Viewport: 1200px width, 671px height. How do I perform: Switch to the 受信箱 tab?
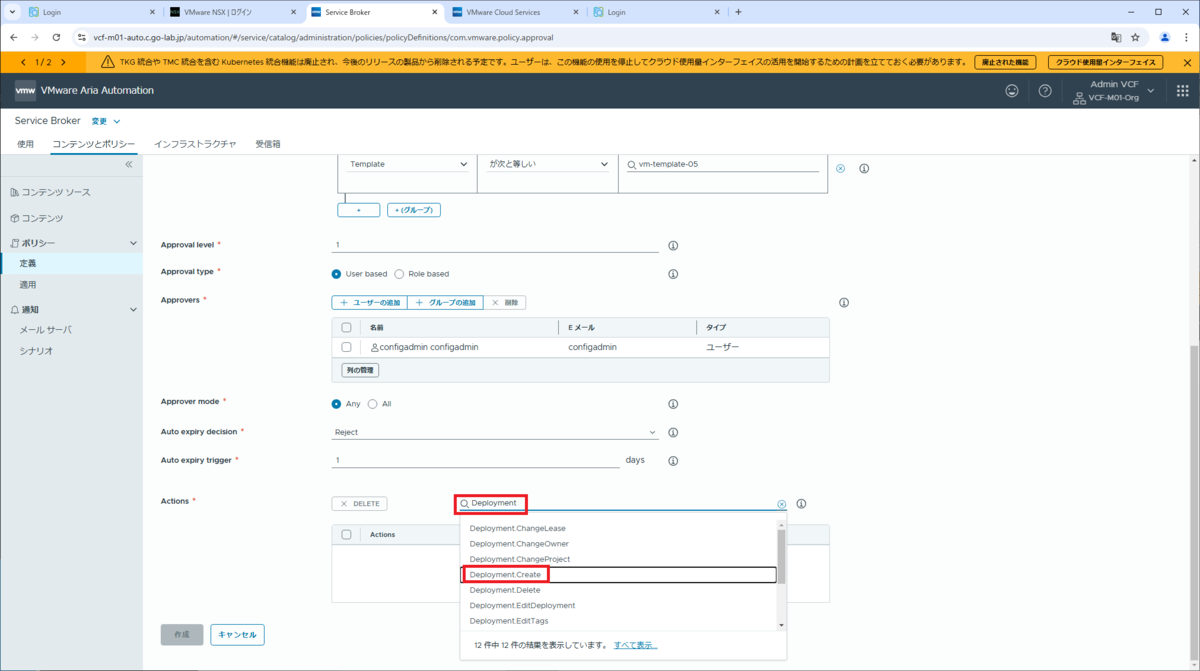(x=268, y=144)
